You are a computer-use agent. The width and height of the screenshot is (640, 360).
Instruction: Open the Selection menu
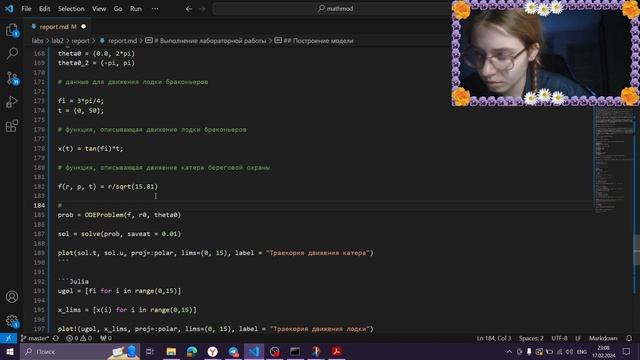tap(71, 9)
